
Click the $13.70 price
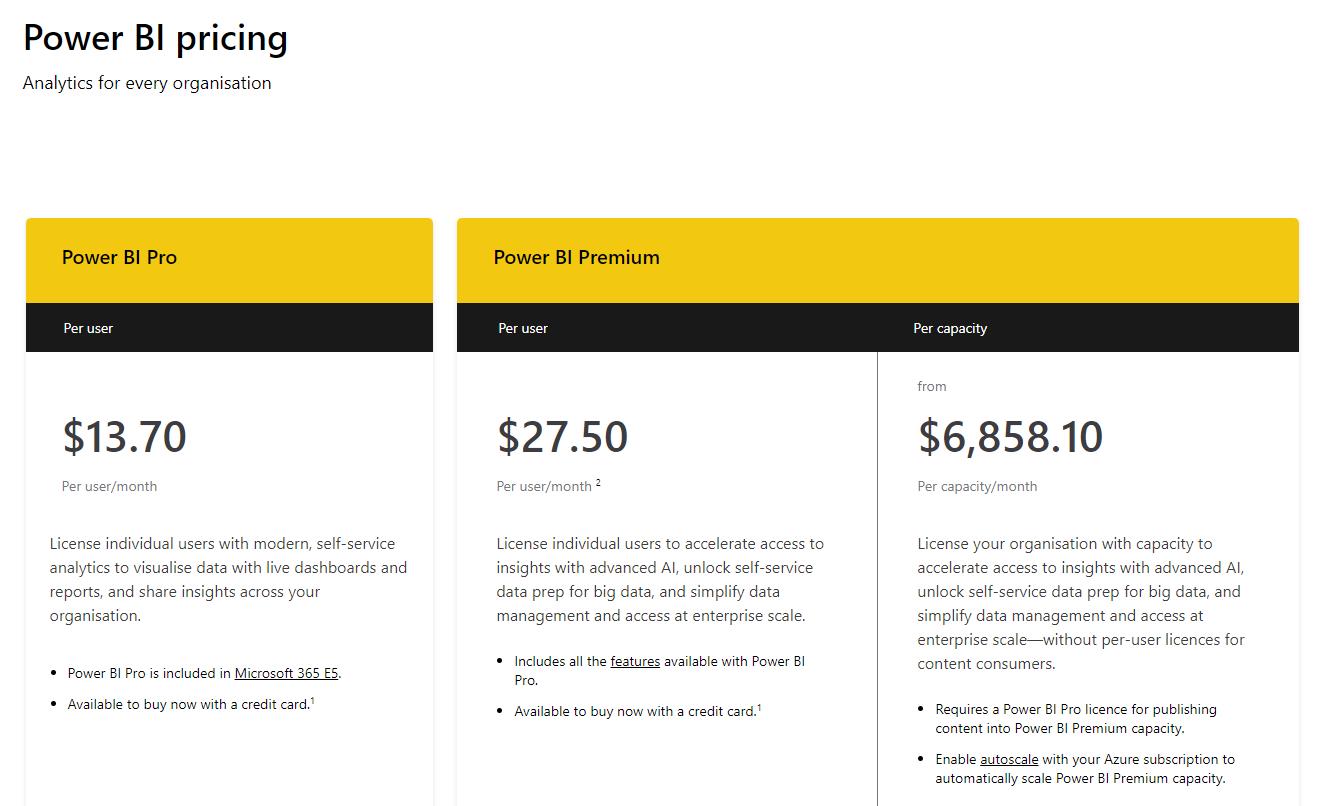pos(124,437)
